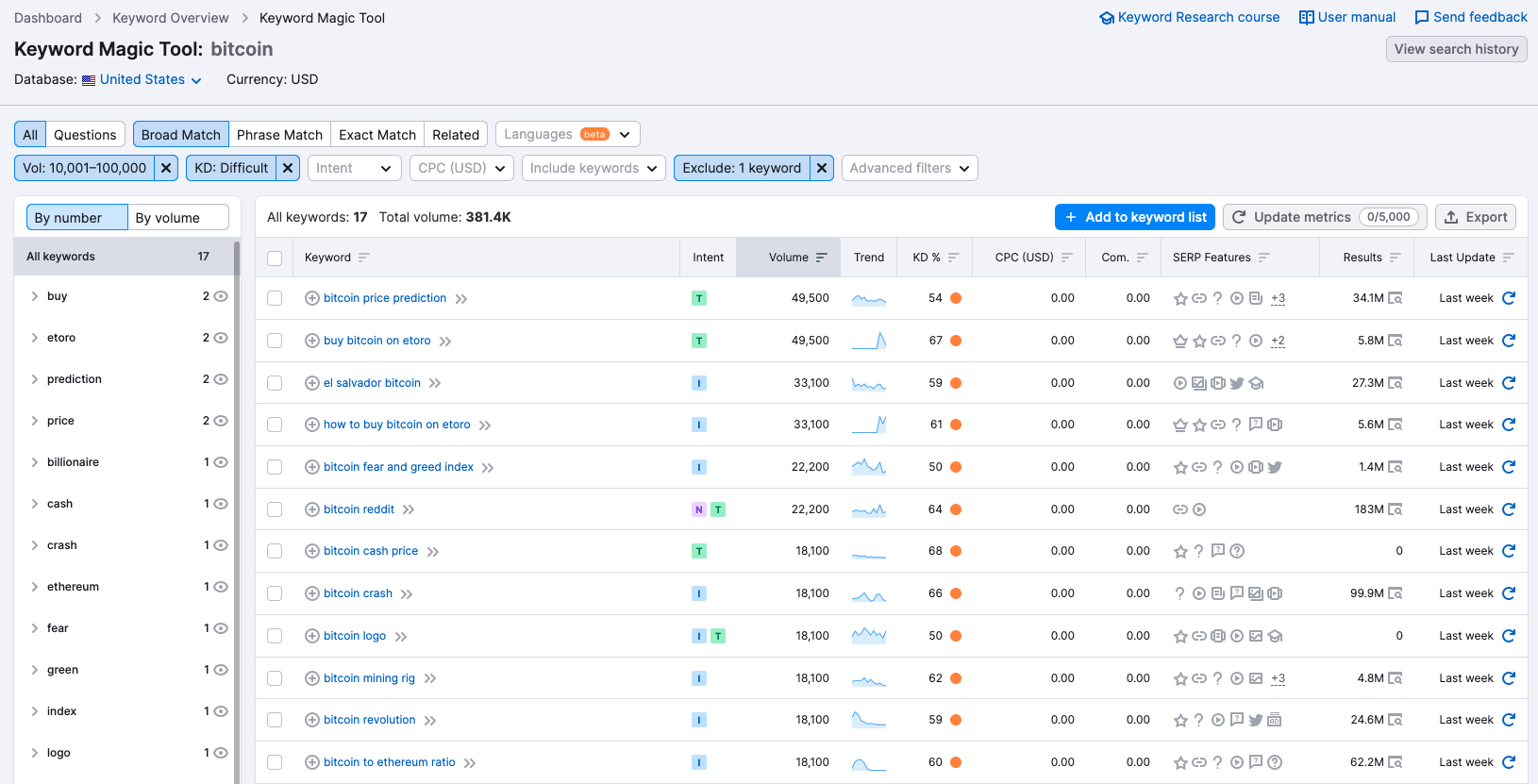Viewport: 1538px width, 784px height.
Task: Check the bitcoin price prediction row
Action: tap(275, 298)
